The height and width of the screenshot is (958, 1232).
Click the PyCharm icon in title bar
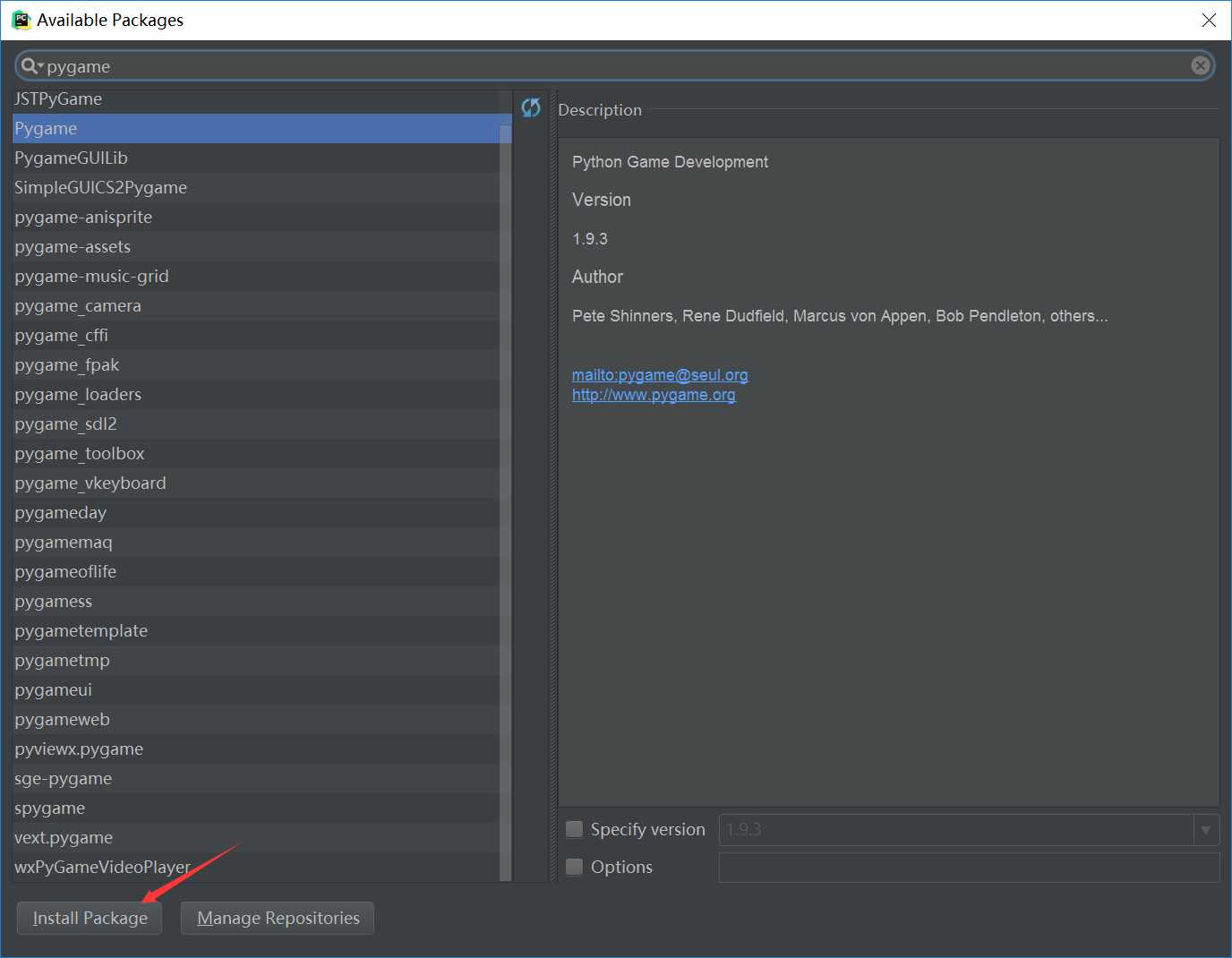click(x=21, y=20)
